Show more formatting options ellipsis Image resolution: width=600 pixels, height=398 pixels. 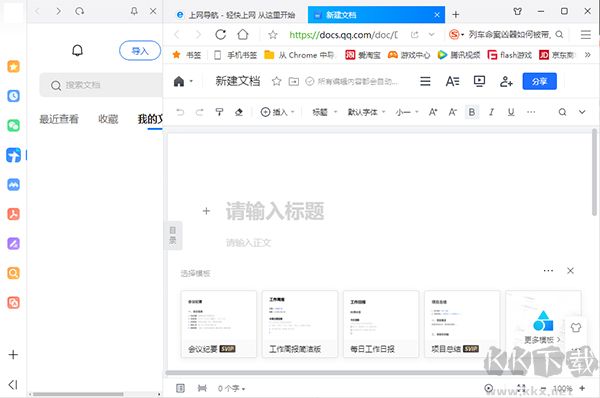click(x=531, y=112)
